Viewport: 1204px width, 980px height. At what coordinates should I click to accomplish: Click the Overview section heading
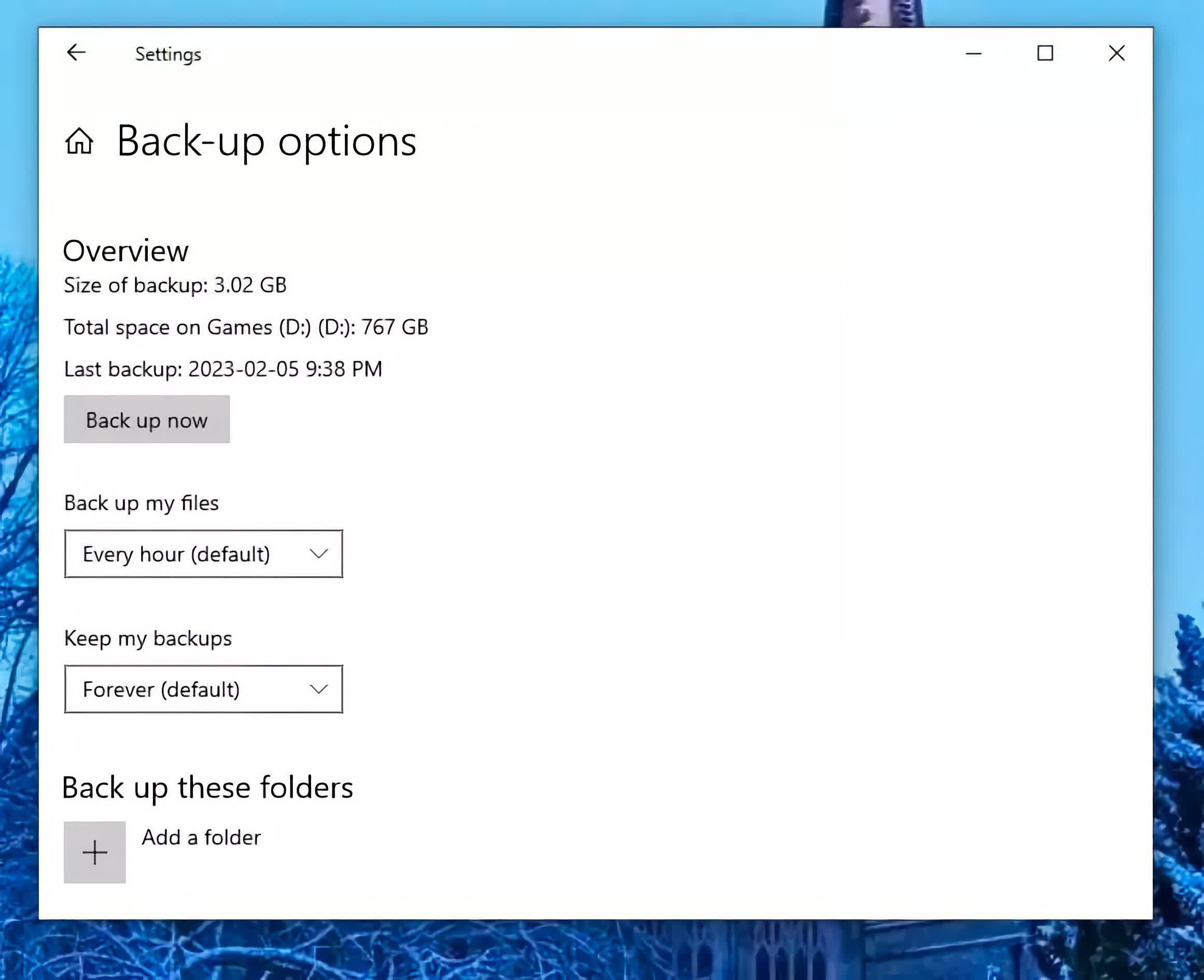click(125, 250)
